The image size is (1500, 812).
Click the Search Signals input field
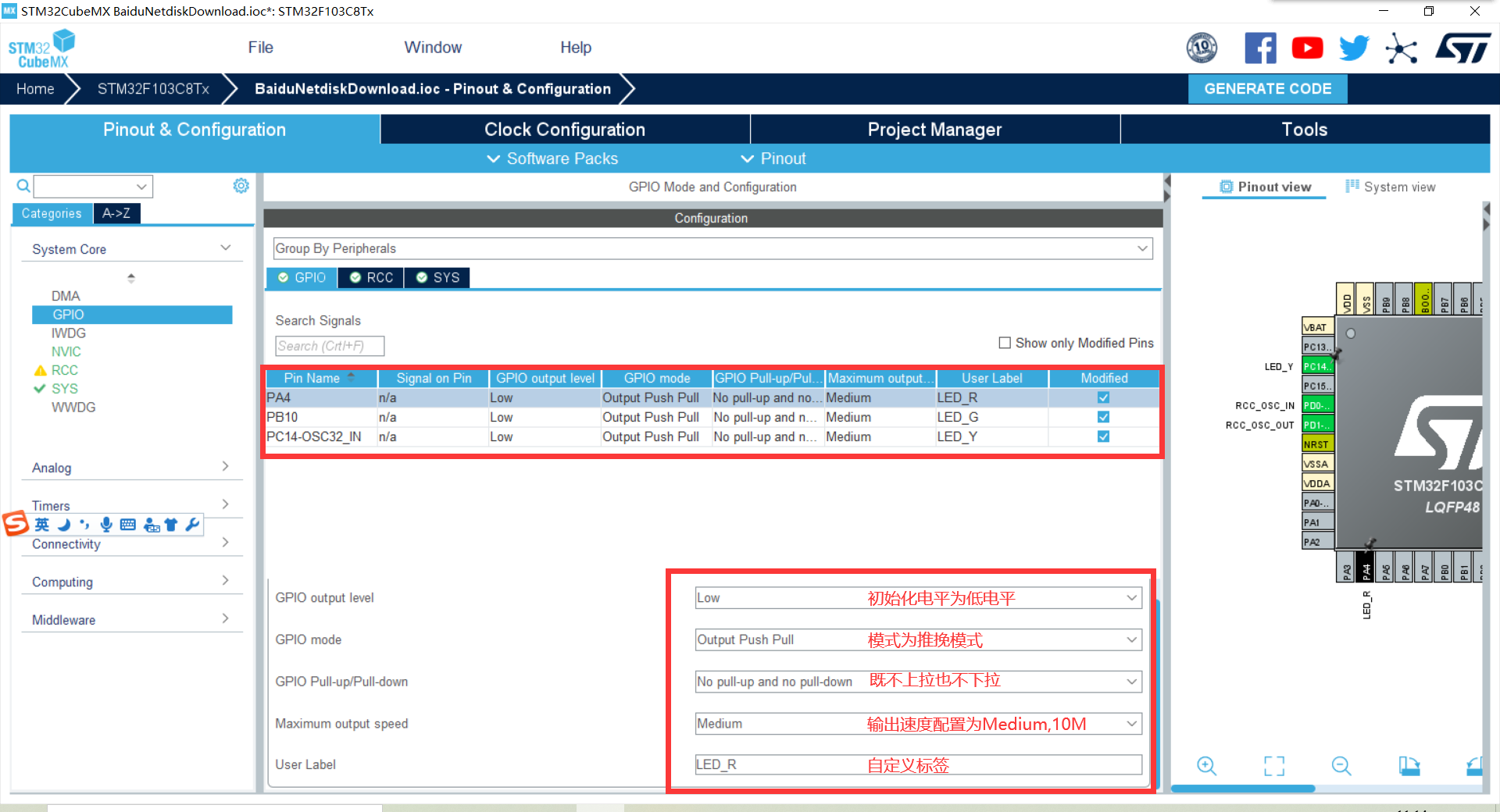pyautogui.click(x=330, y=346)
